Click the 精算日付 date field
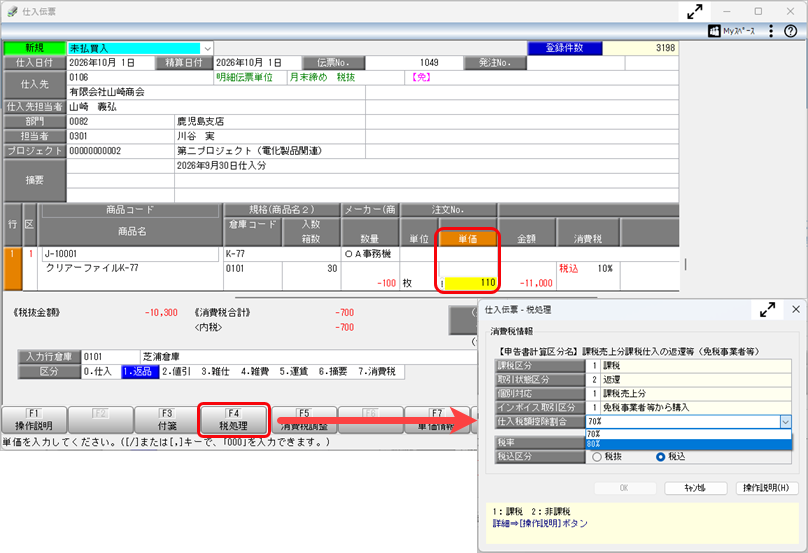808x553 pixels. (x=257, y=63)
